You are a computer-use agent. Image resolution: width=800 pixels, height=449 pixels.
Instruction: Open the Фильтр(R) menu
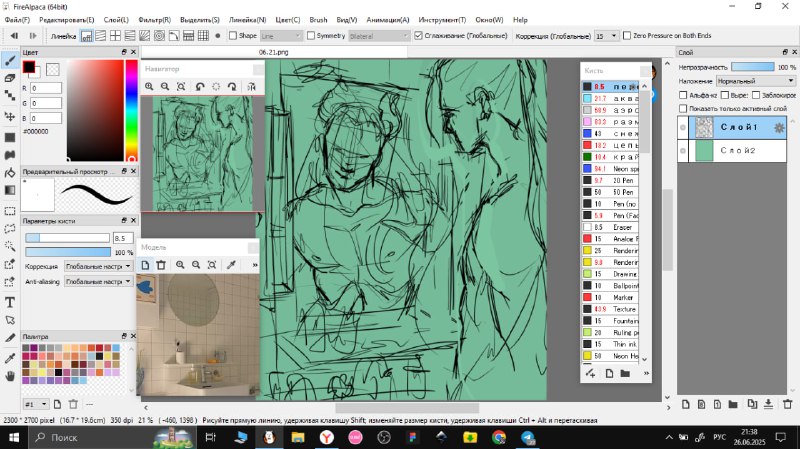(154, 20)
